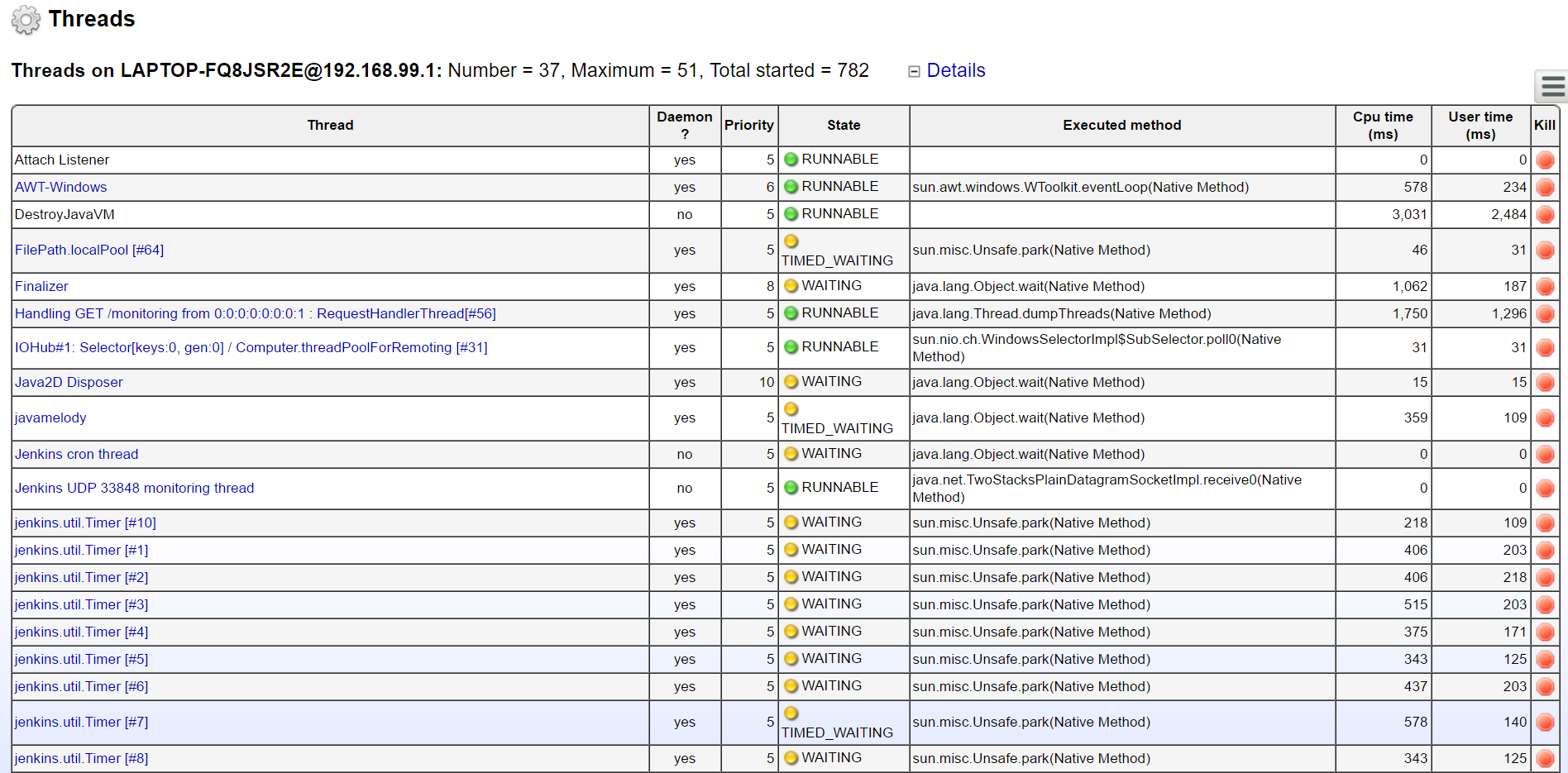Kill the jenkins.util.Timer [#6] thread
1568x773 pixels.
point(1545,687)
